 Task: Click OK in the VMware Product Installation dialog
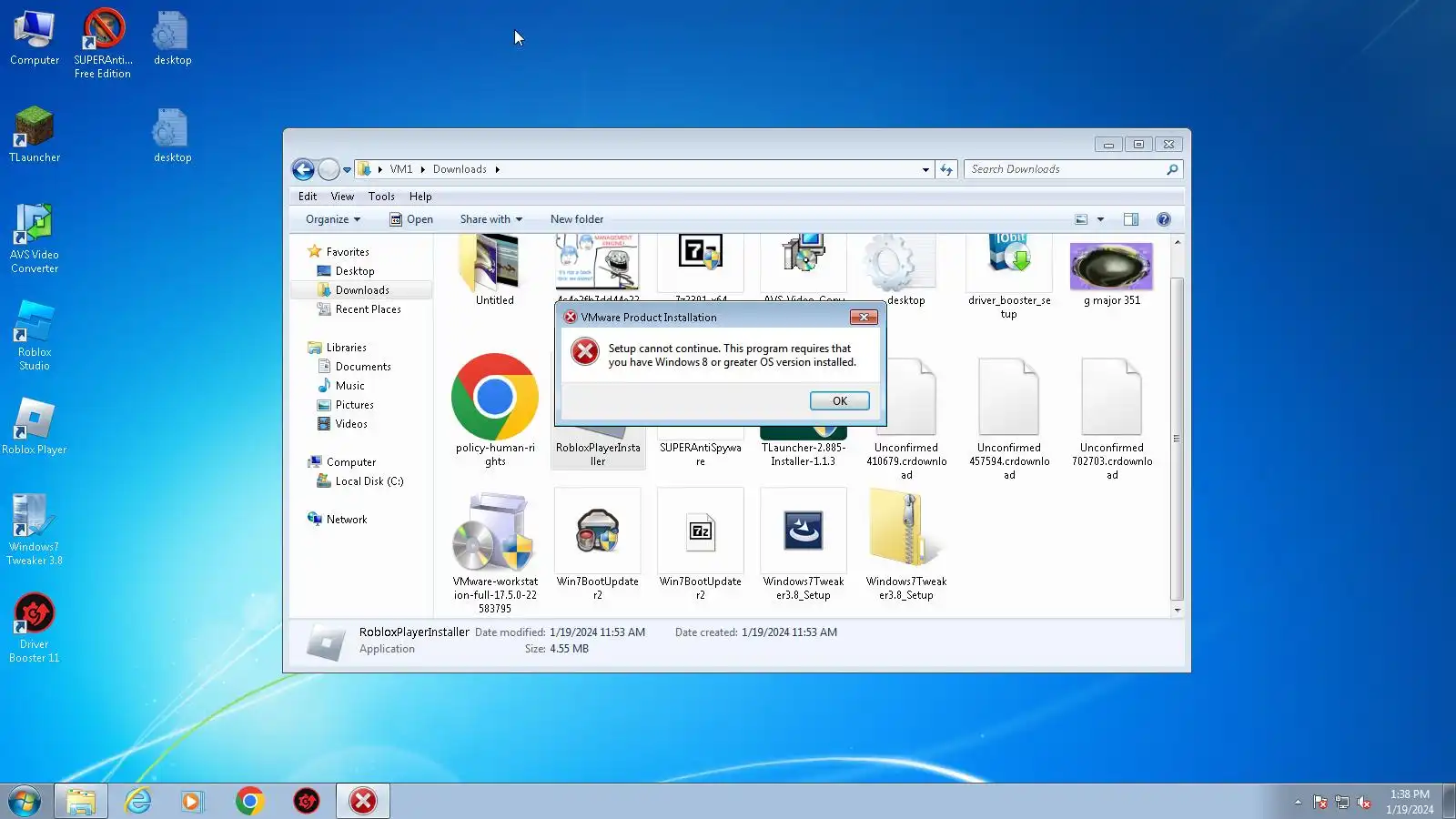839,400
